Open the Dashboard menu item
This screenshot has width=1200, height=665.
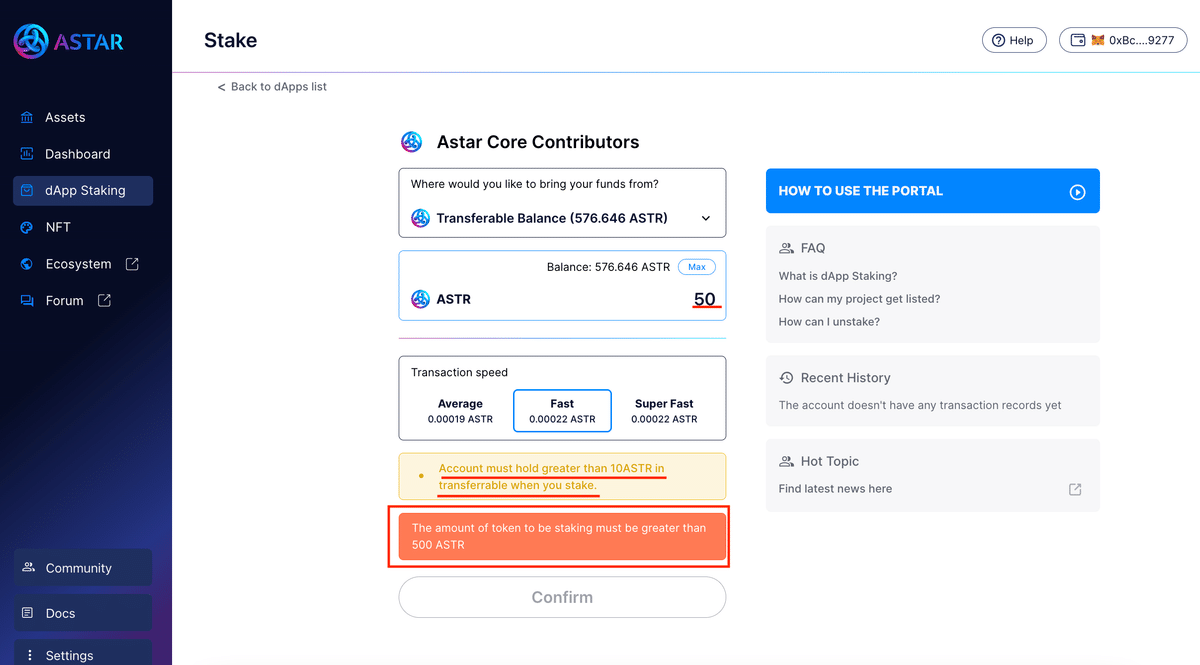[83, 154]
